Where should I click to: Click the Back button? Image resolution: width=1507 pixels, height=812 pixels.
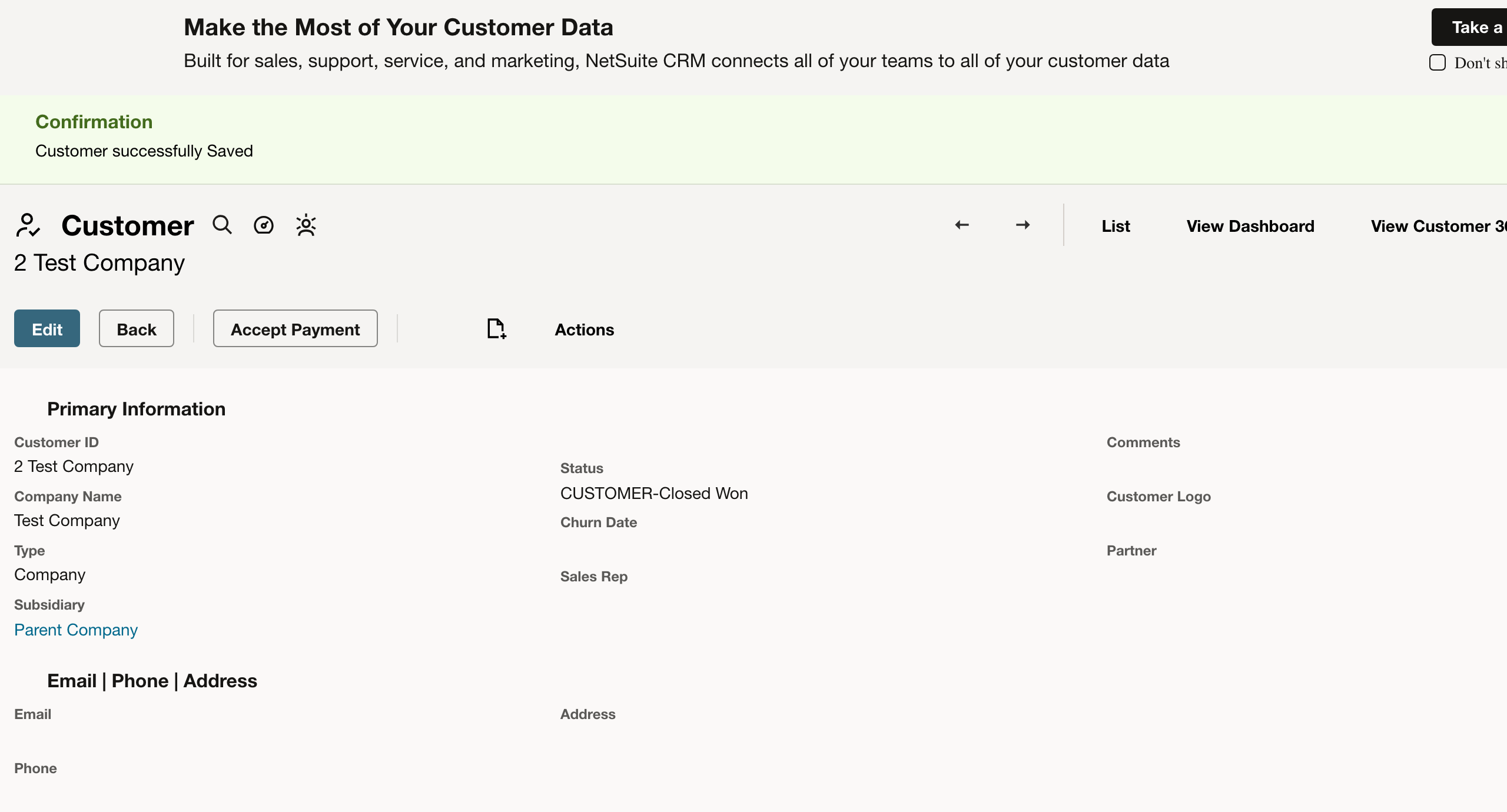(137, 328)
